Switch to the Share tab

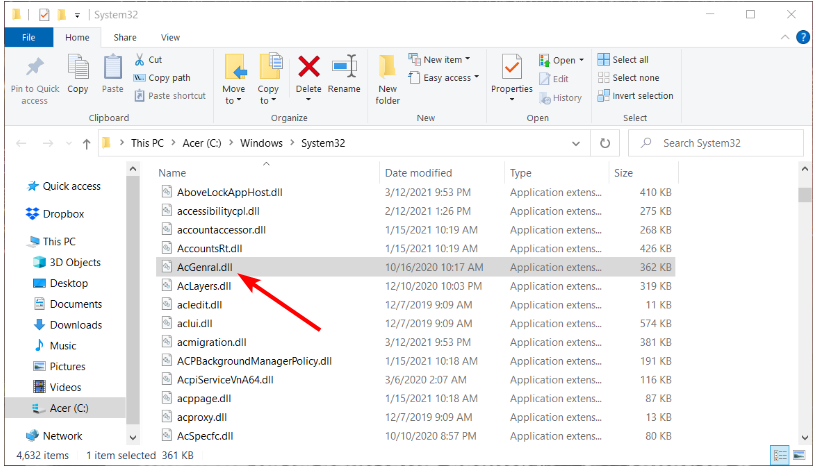coord(125,37)
